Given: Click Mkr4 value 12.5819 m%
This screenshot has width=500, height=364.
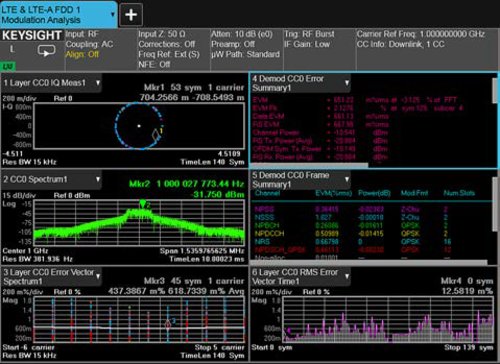Looking at the screenshot, I should 467,291.
